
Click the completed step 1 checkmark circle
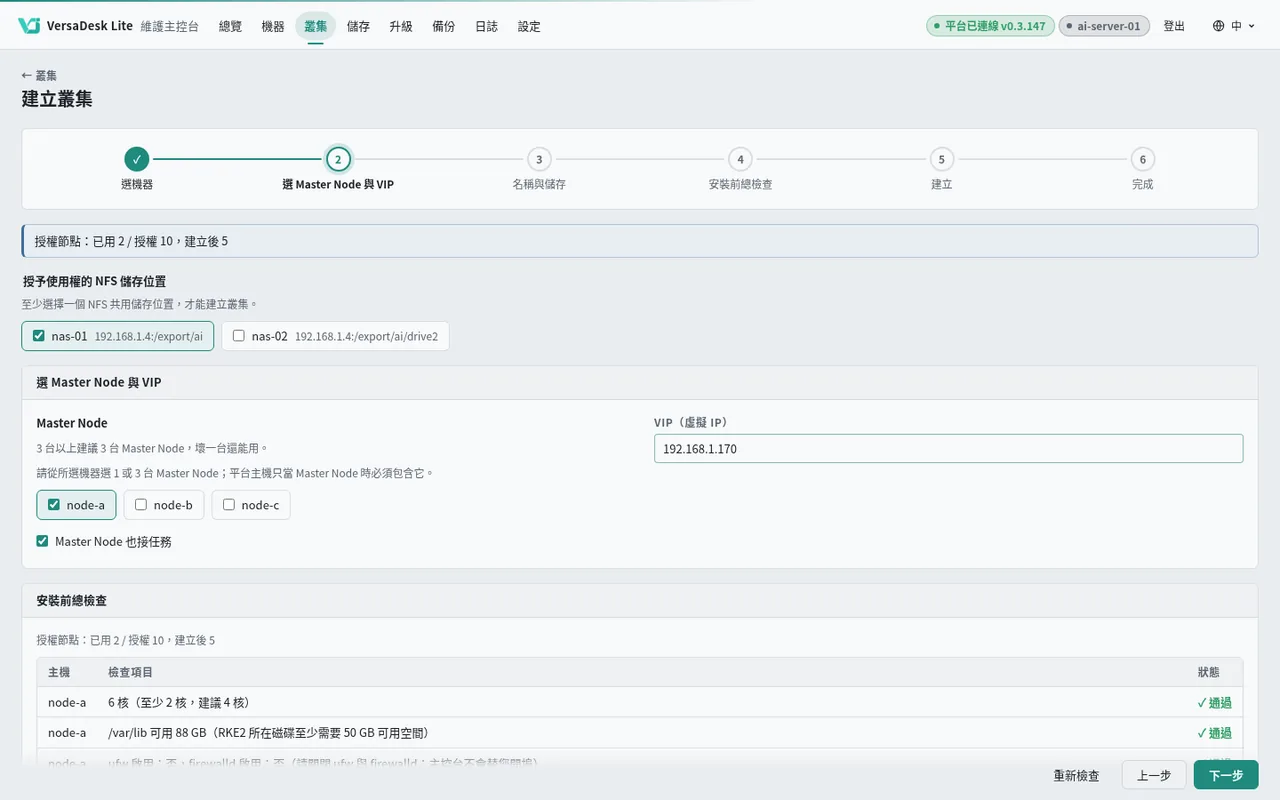tap(137, 159)
